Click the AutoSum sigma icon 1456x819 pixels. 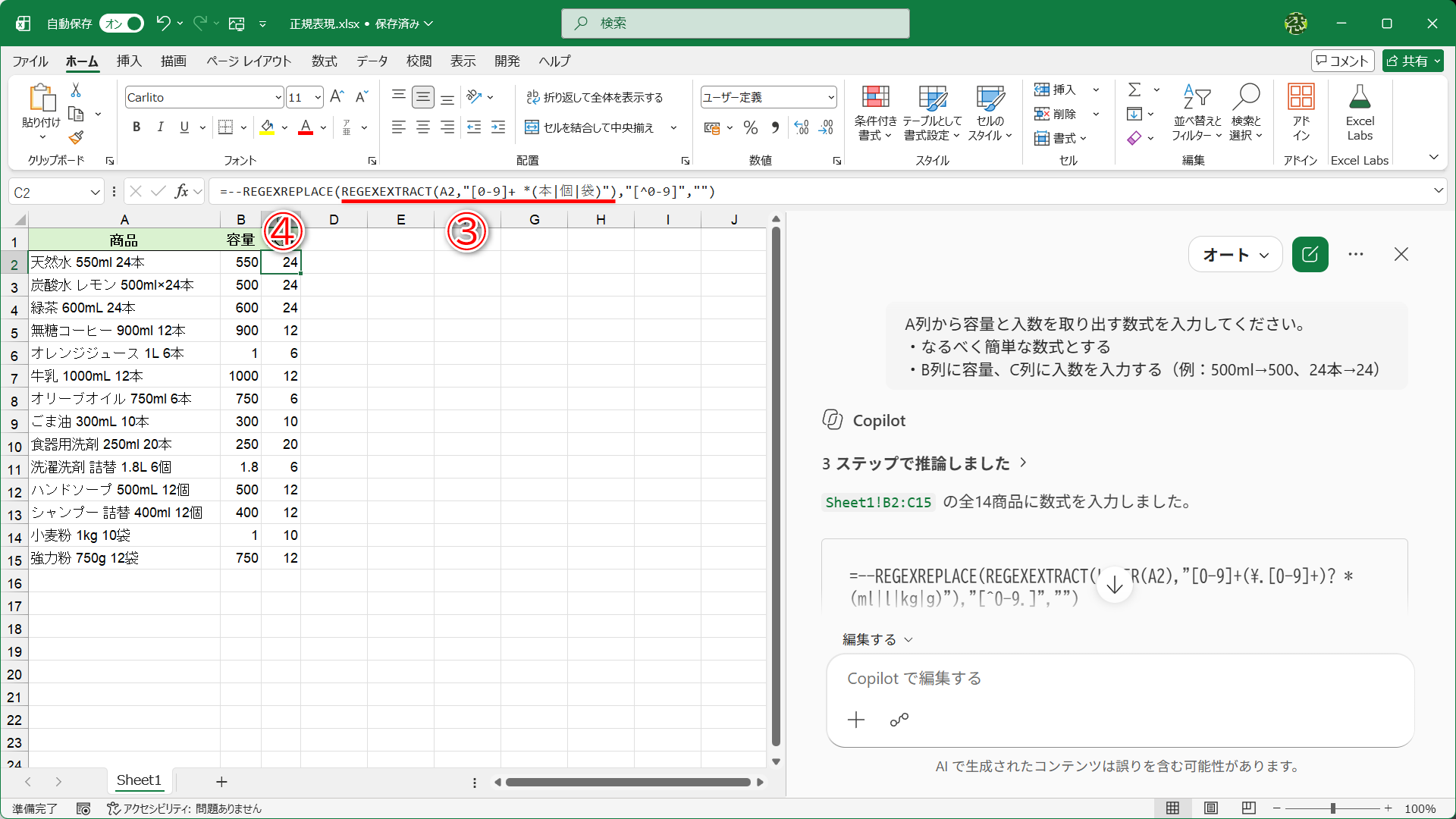coord(1134,89)
